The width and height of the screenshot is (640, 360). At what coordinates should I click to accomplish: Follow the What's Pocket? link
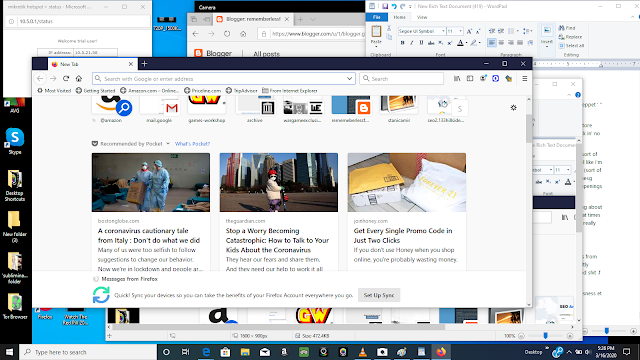[x=192, y=144]
